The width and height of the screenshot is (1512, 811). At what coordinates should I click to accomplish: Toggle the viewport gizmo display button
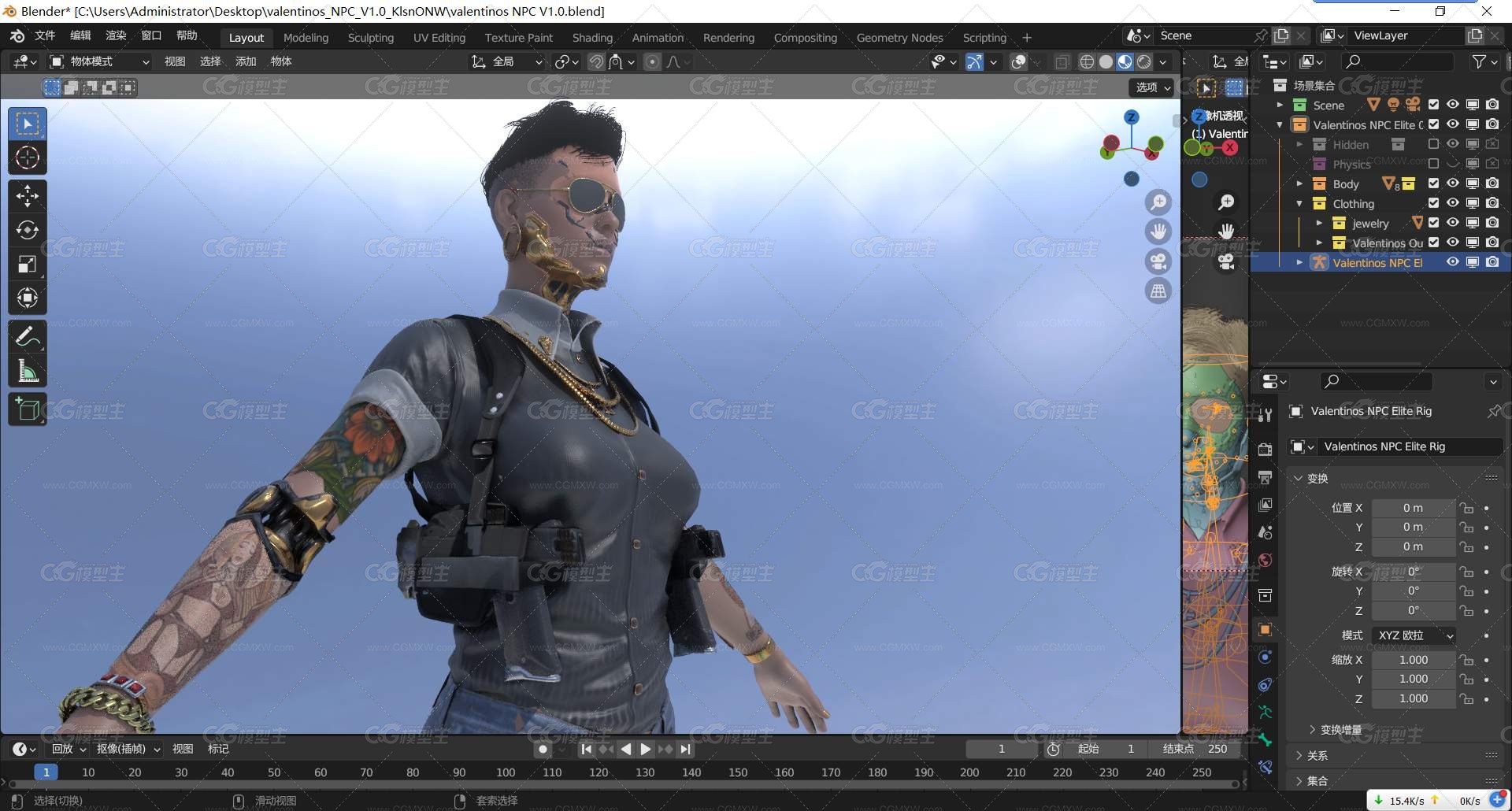[974, 61]
